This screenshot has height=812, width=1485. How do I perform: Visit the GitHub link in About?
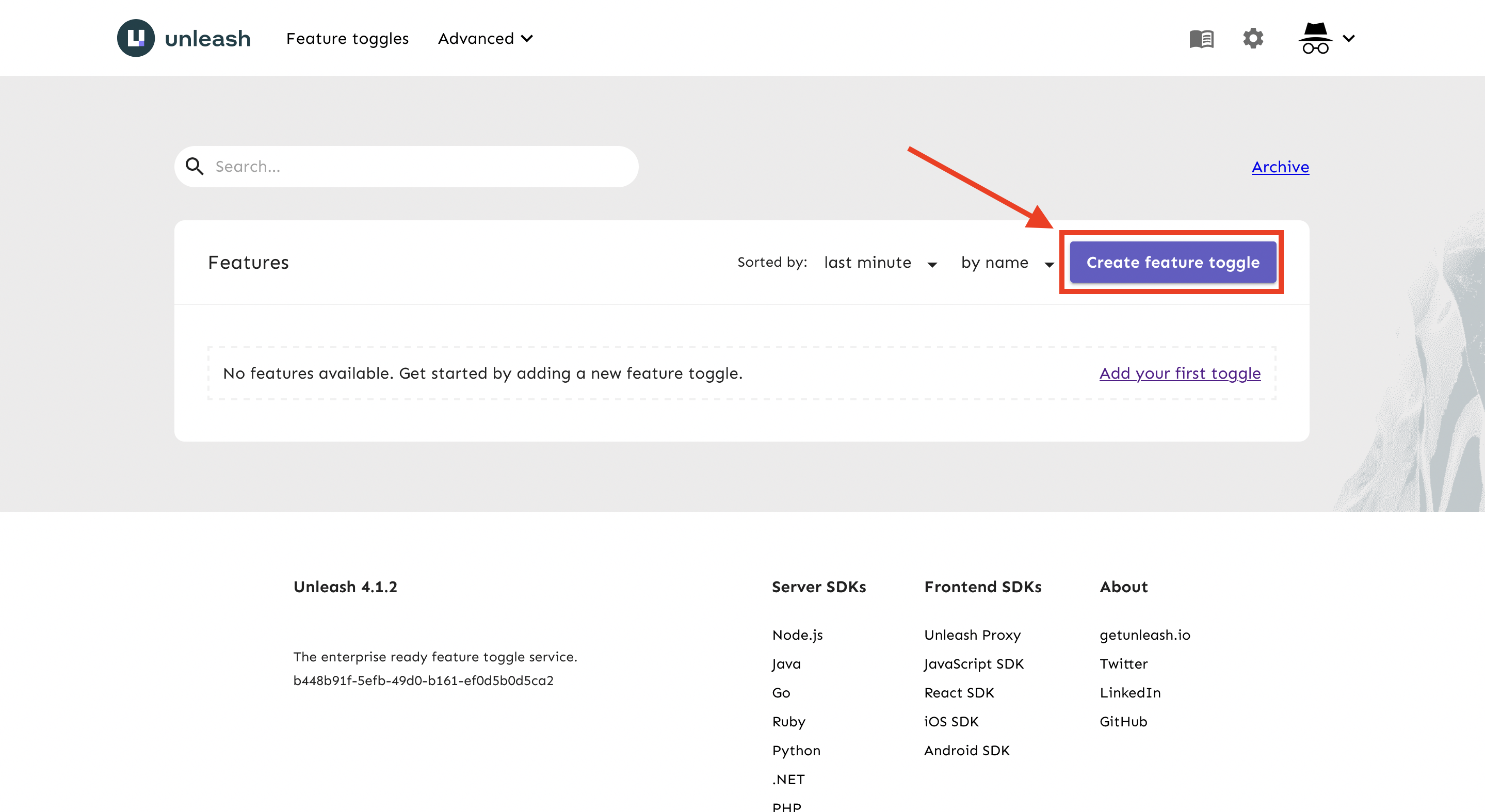point(1123,722)
